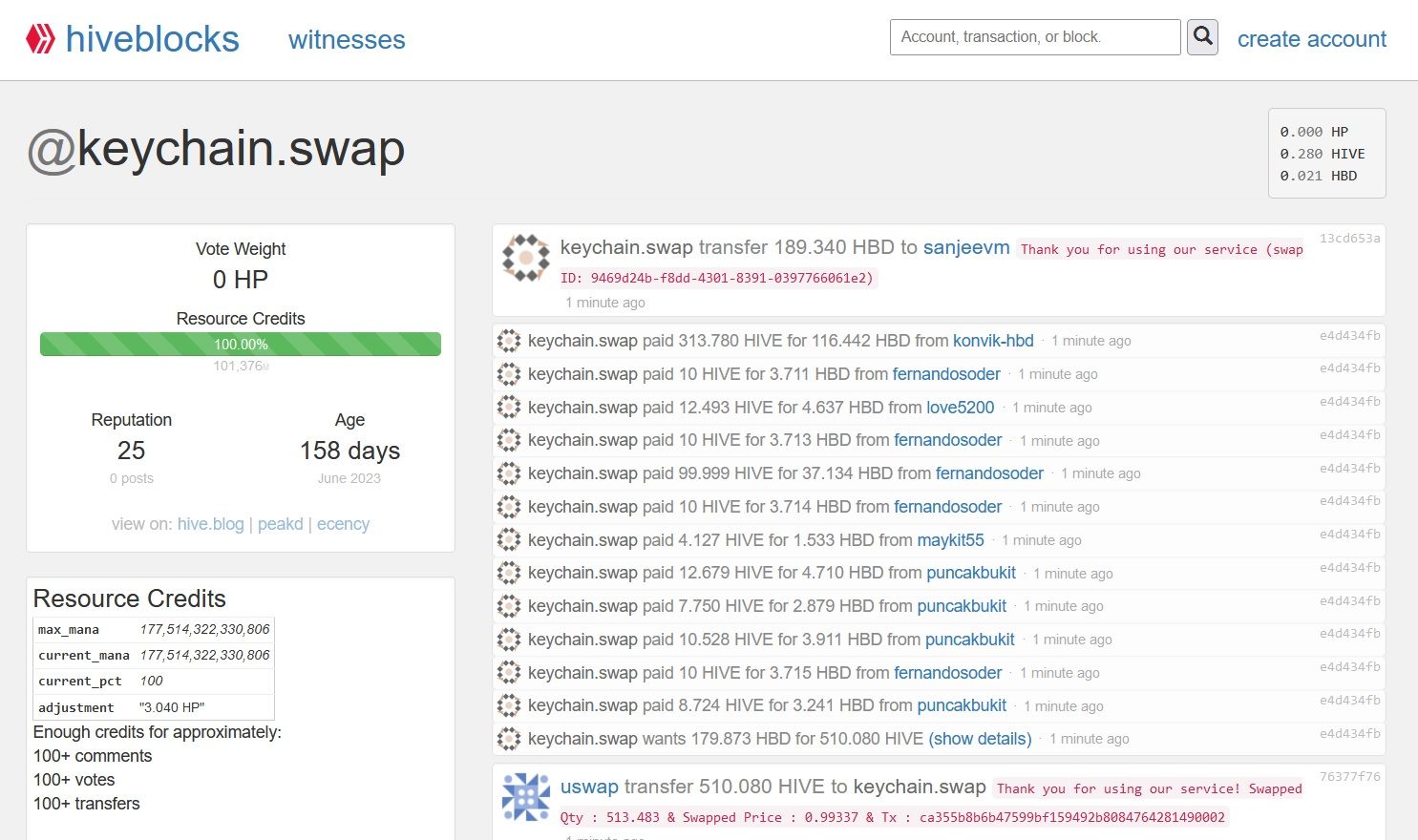1418x840 pixels.
Task: Open the witnesses page
Action: click(x=347, y=39)
